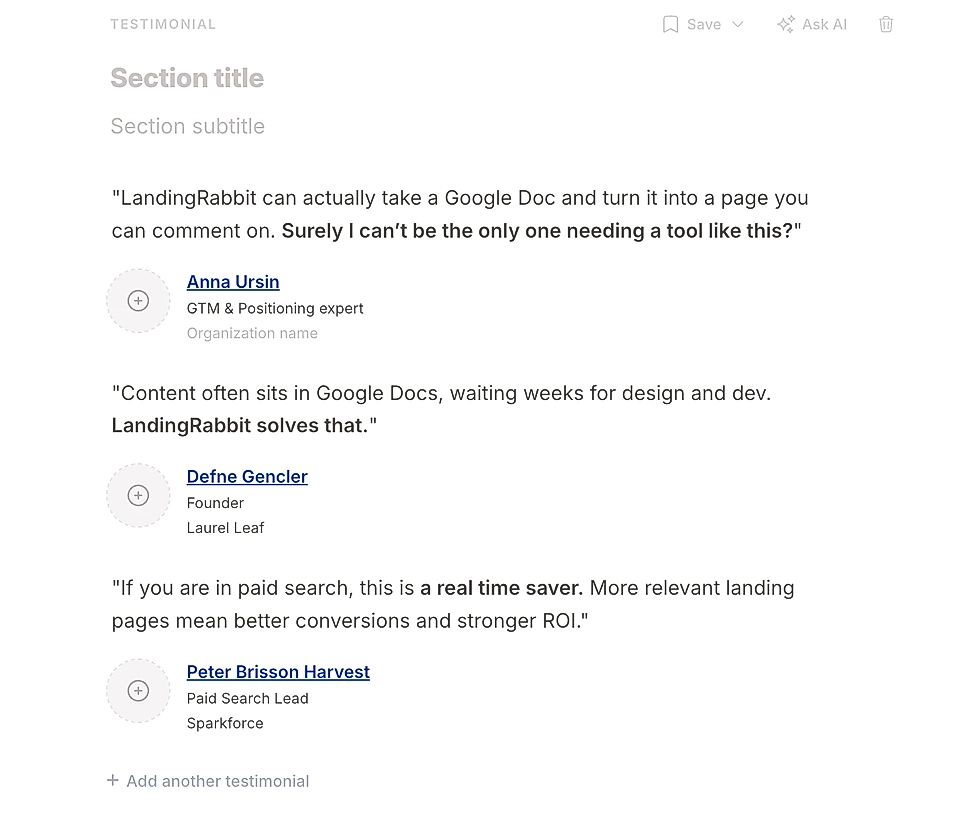The height and width of the screenshot is (827, 960).
Task: Click the Sparkforce organization text
Action: pyautogui.click(x=225, y=722)
